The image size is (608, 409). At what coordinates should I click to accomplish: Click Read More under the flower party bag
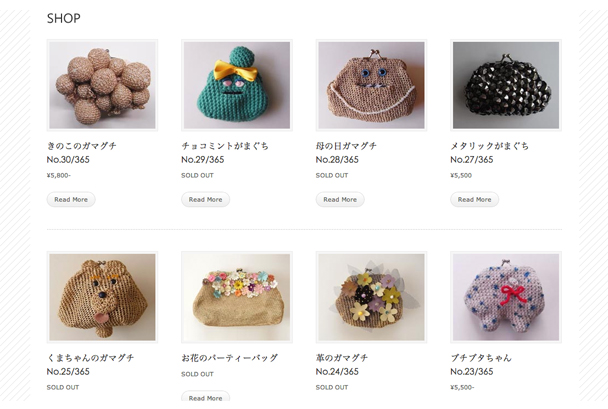pos(206,397)
